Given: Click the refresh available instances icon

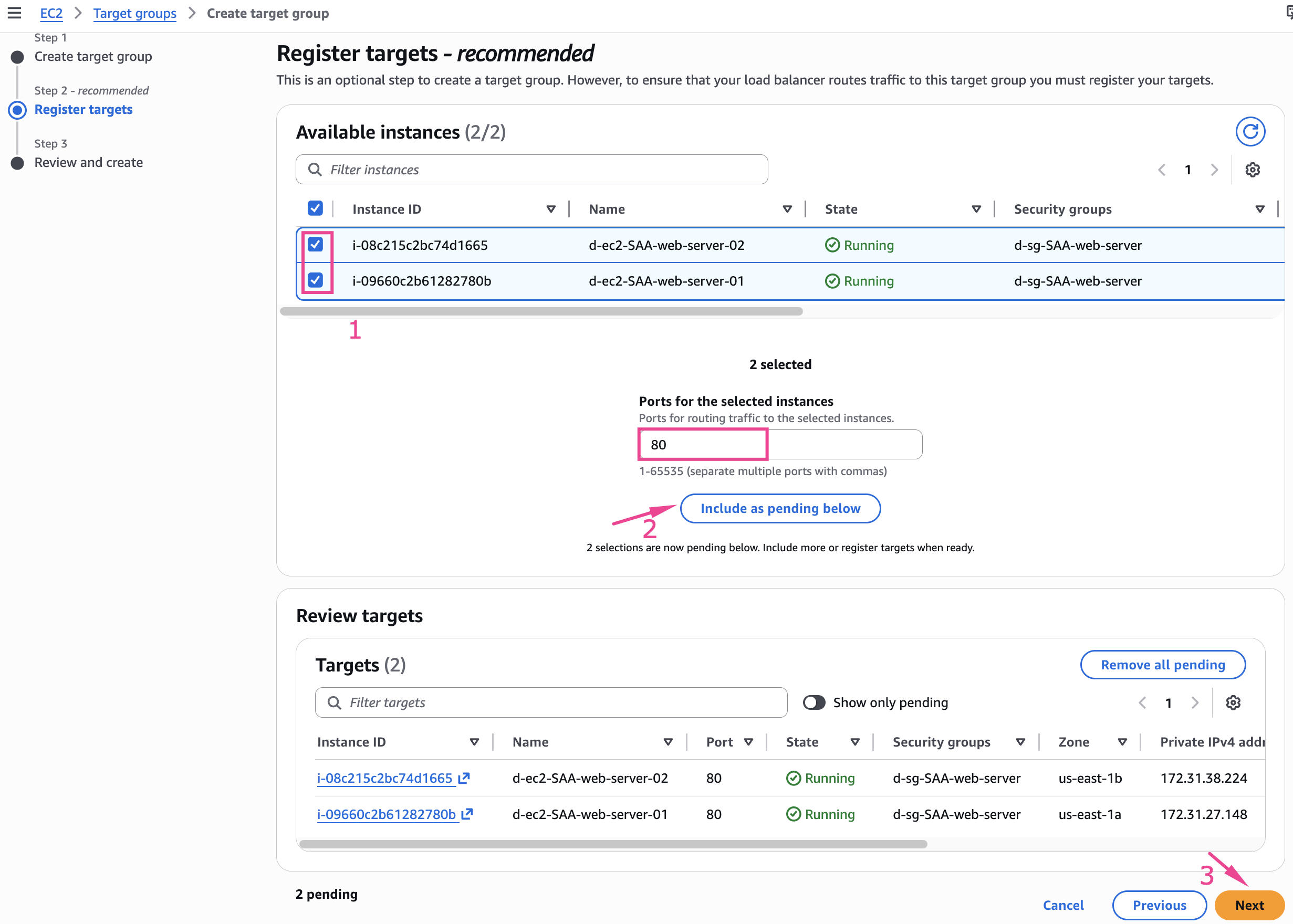Looking at the screenshot, I should click(1250, 131).
